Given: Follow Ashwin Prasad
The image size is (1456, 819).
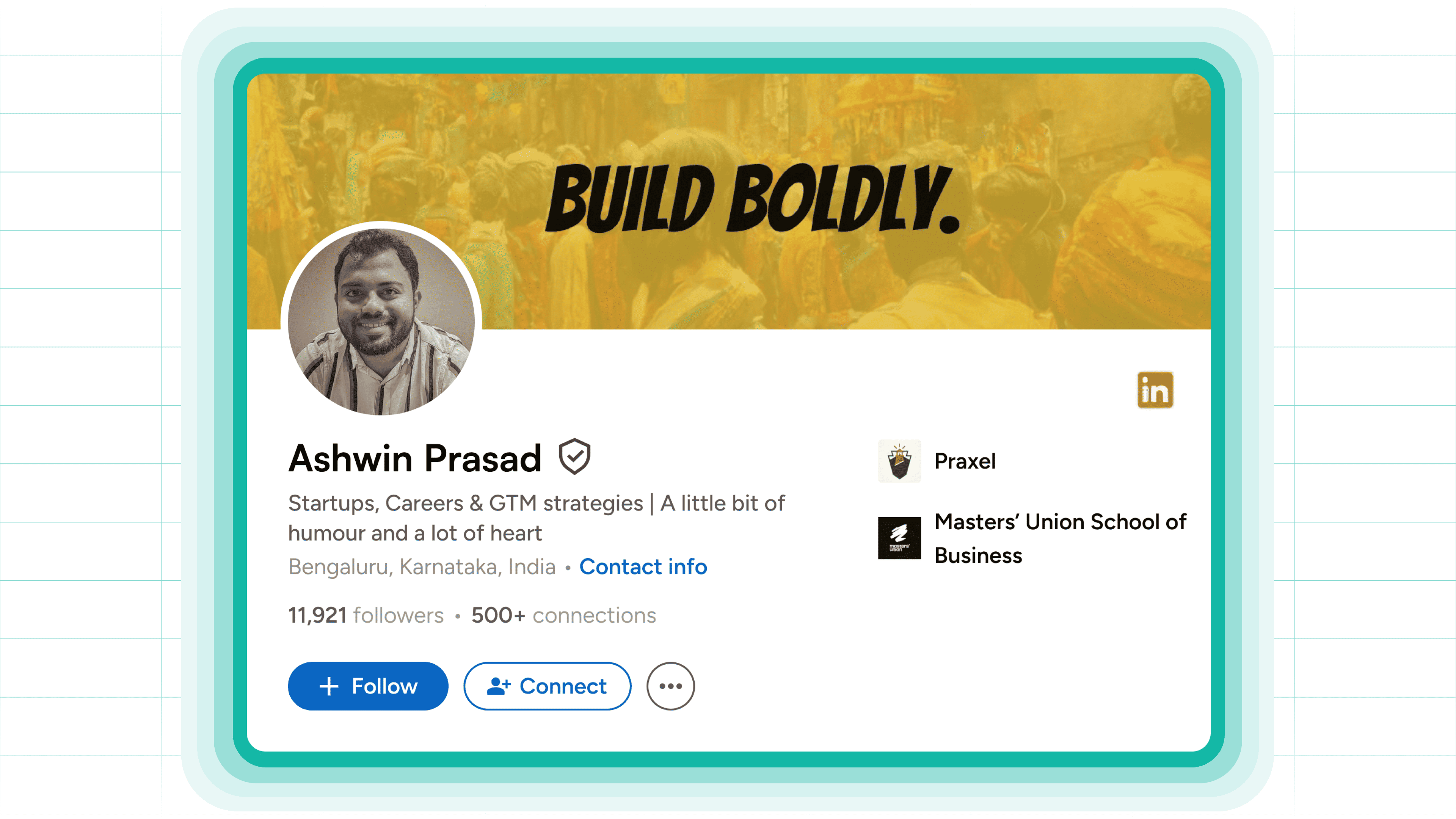Looking at the screenshot, I should point(368,686).
